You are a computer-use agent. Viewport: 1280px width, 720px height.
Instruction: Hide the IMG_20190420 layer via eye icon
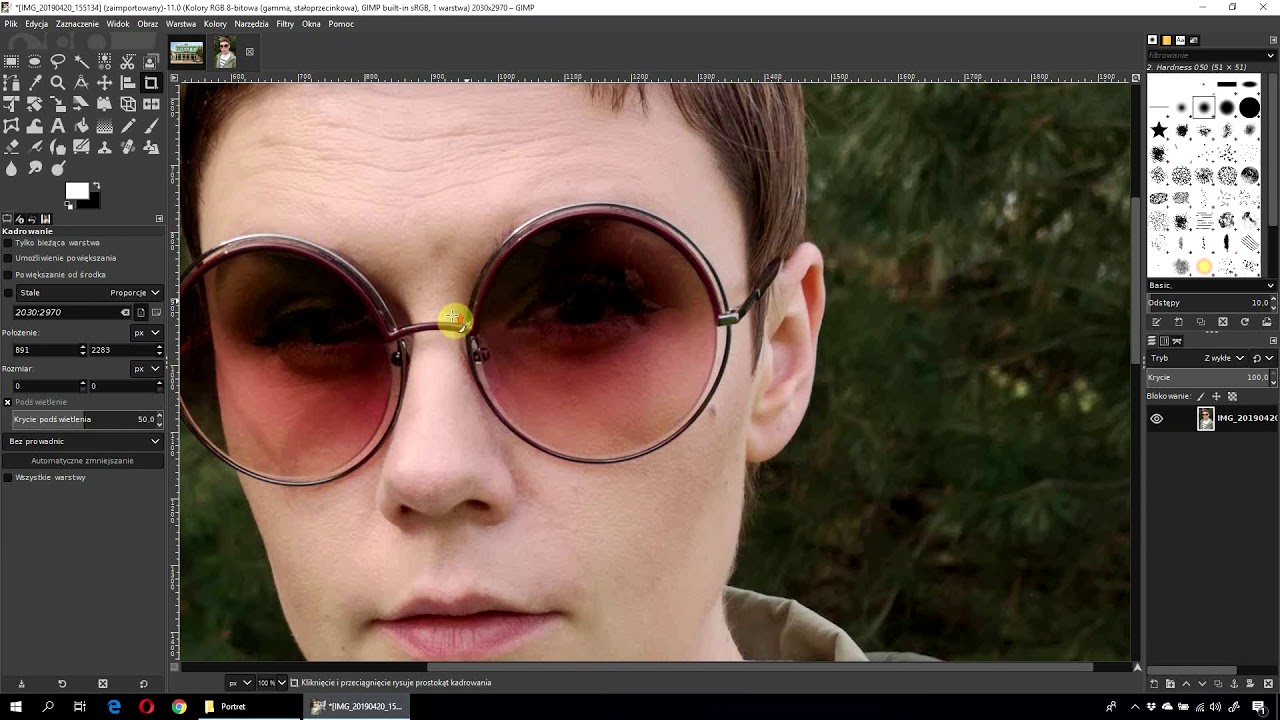pos(1157,419)
